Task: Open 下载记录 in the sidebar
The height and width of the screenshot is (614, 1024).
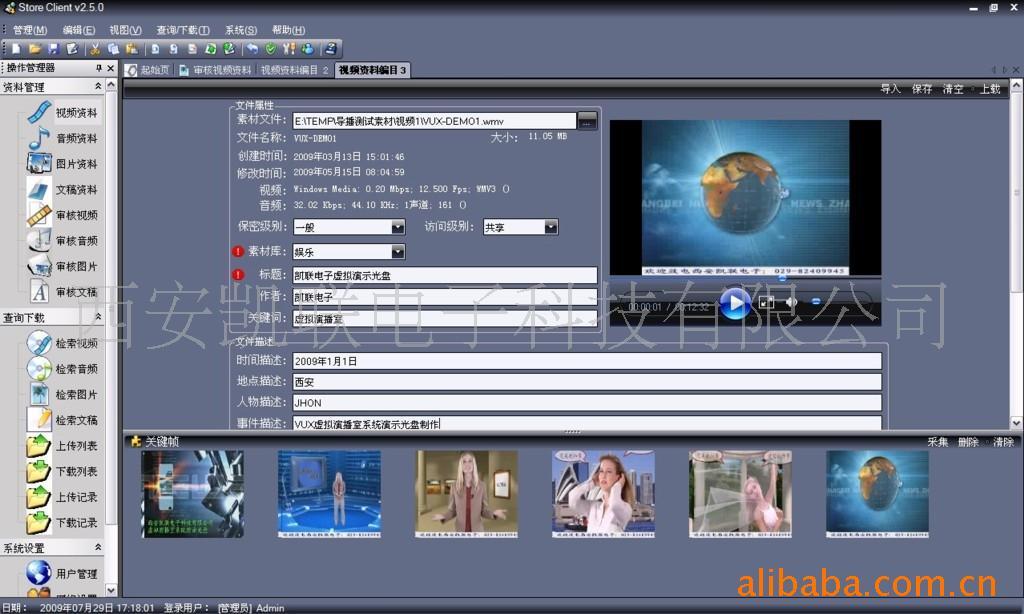Action: click(x=63, y=523)
